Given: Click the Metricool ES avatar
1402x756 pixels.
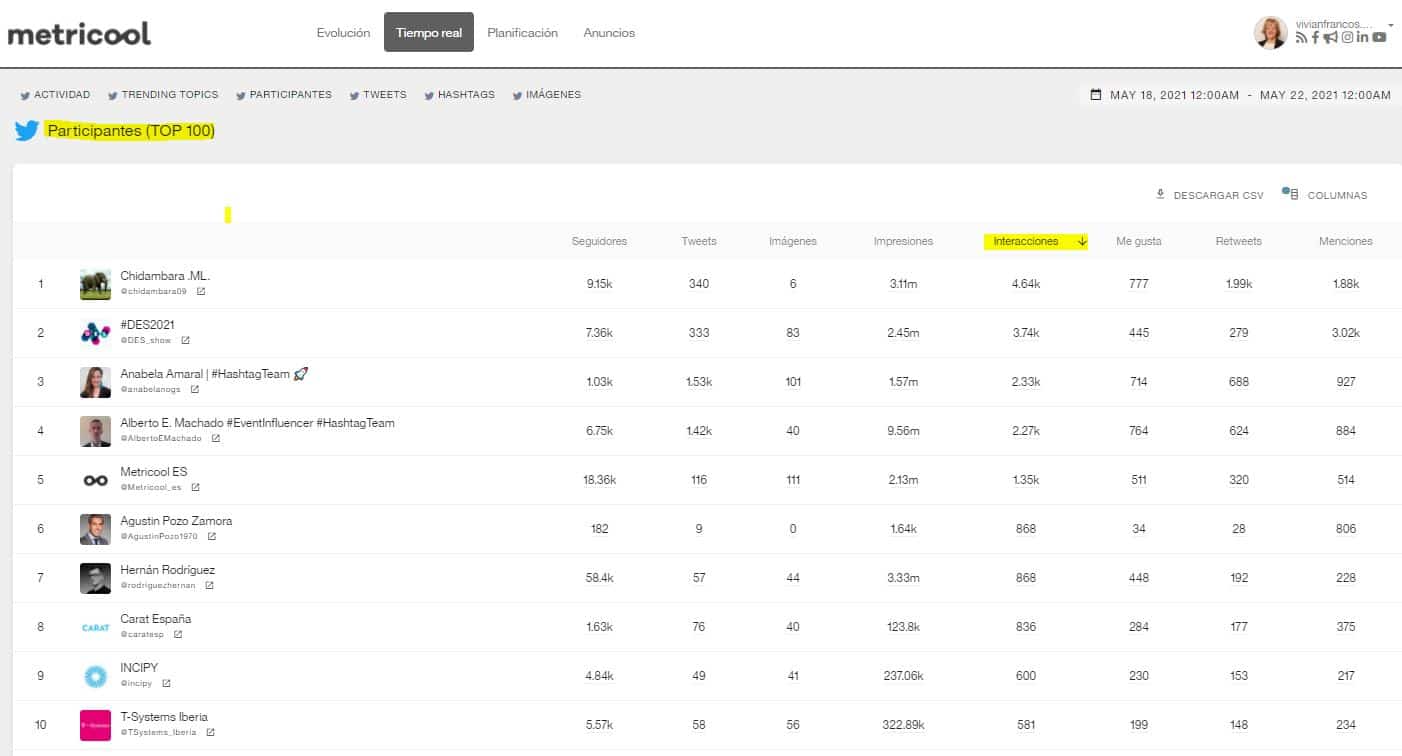Looking at the screenshot, I should tap(96, 480).
